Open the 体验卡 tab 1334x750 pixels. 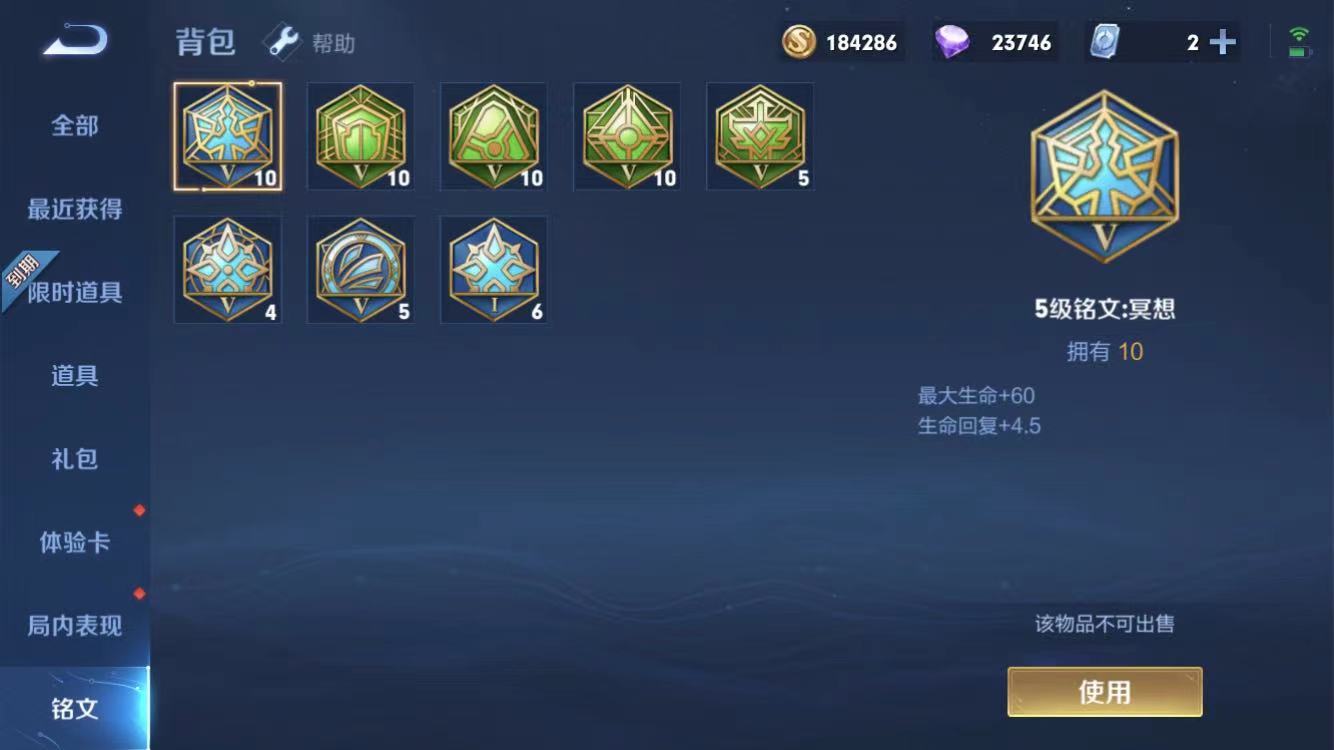tap(75, 542)
